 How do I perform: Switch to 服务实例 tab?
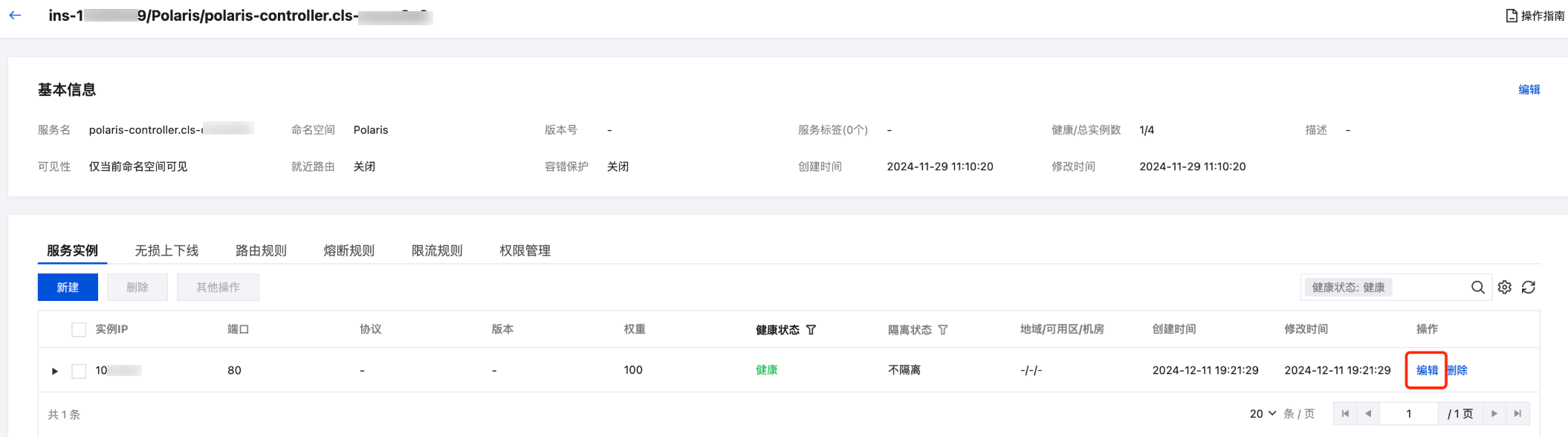(x=72, y=250)
